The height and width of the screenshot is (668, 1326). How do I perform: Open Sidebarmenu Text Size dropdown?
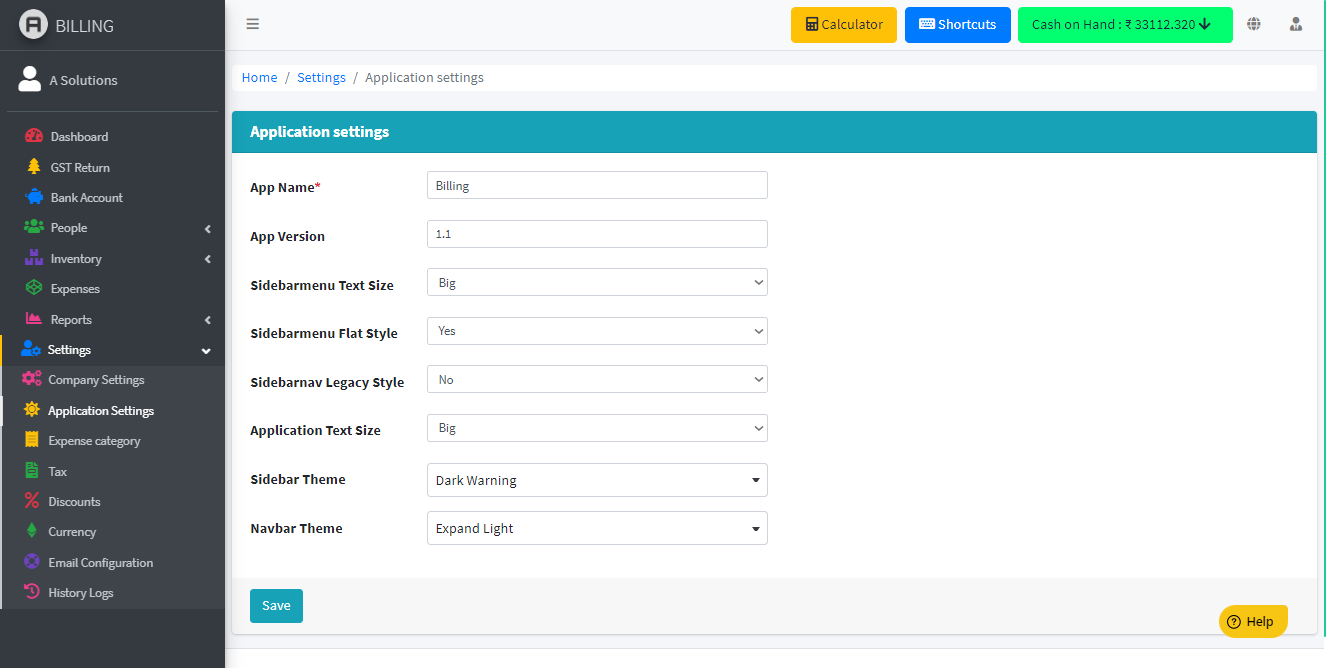(x=597, y=283)
